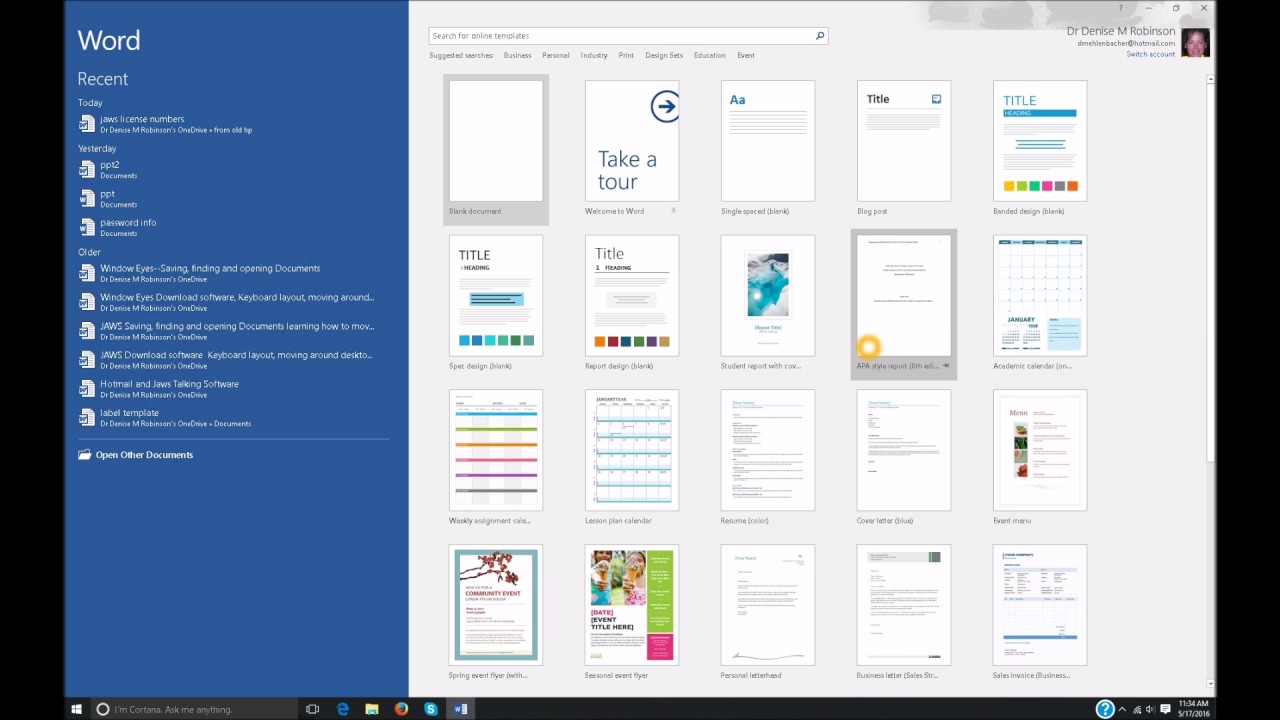Open Firefox from the taskbar
1280x720 pixels.
(401, 709)
